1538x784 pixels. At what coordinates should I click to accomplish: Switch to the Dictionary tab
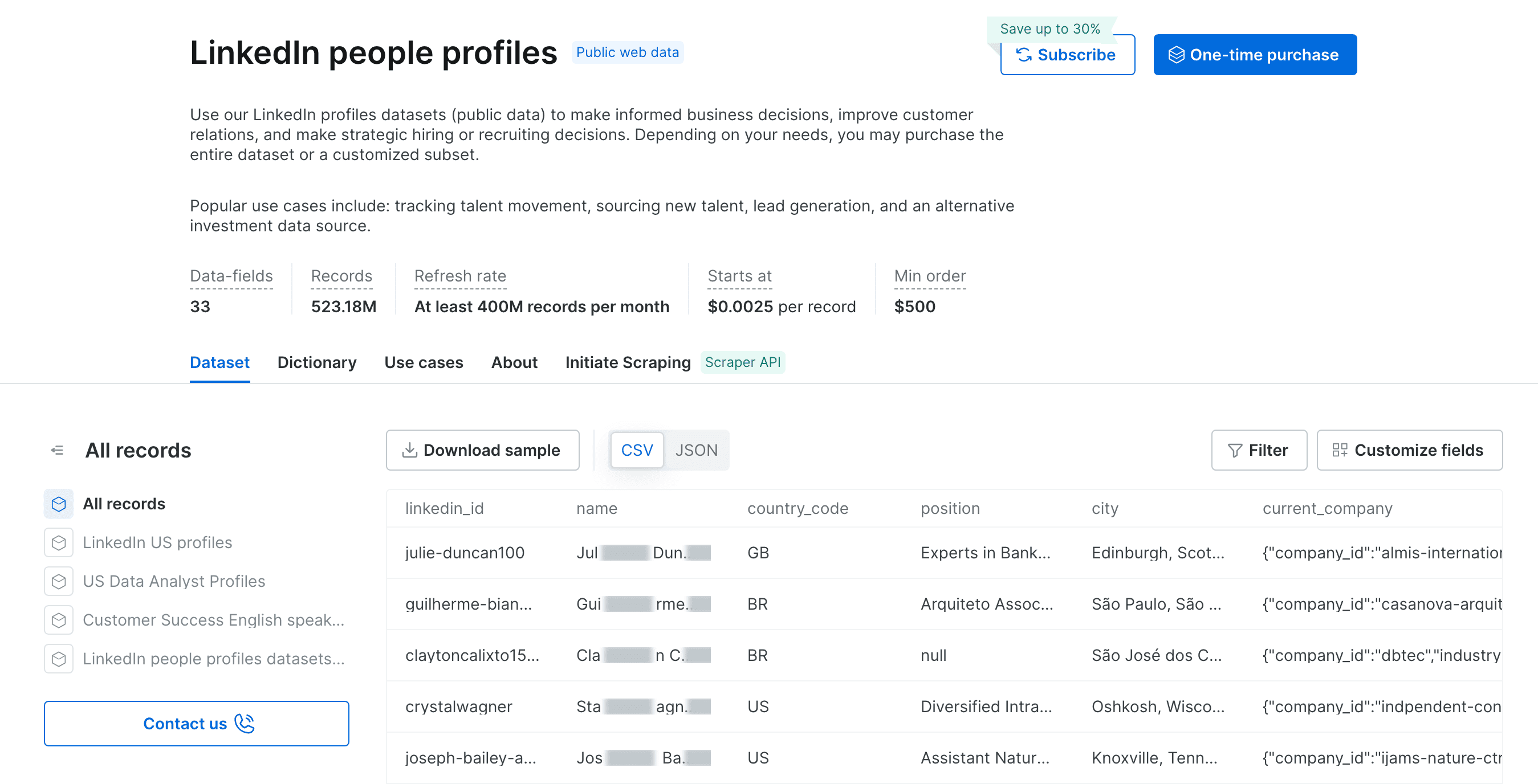(x=316, y=362)
